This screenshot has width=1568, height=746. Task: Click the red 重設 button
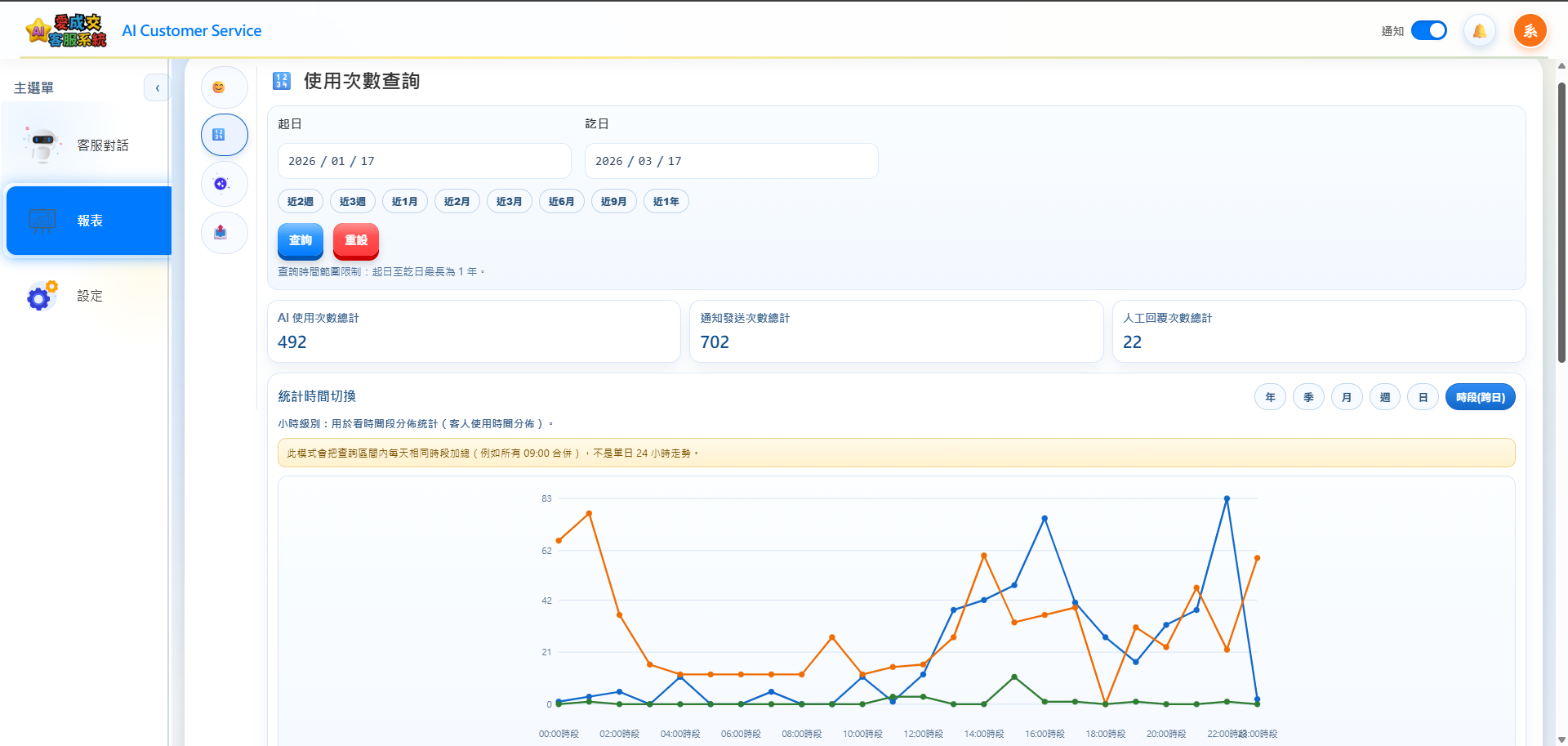(x=356, y=240)
